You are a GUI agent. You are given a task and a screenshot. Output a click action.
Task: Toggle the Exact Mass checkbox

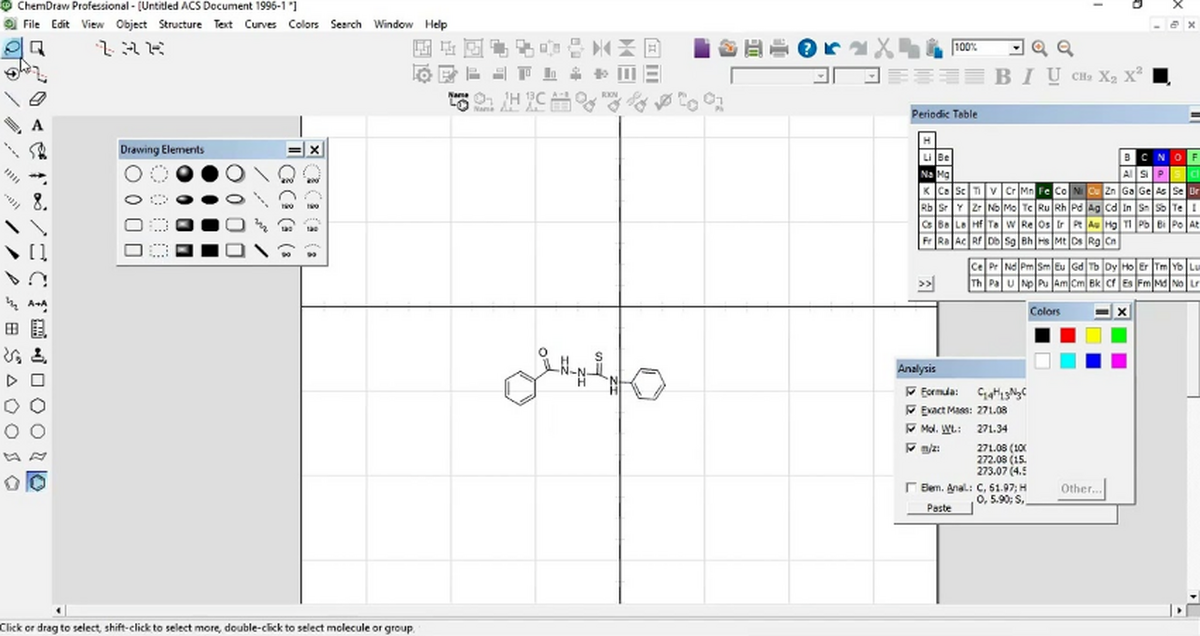910,410
